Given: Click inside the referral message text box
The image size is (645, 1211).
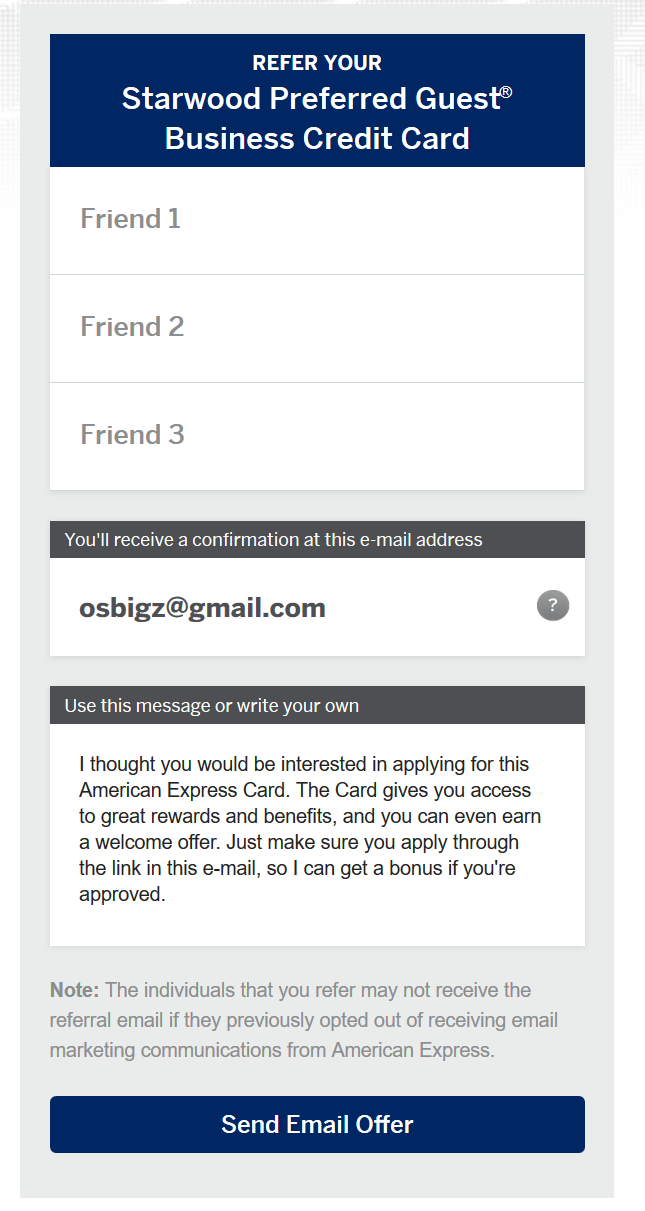Looking at the screenshot, I should 316,830.
